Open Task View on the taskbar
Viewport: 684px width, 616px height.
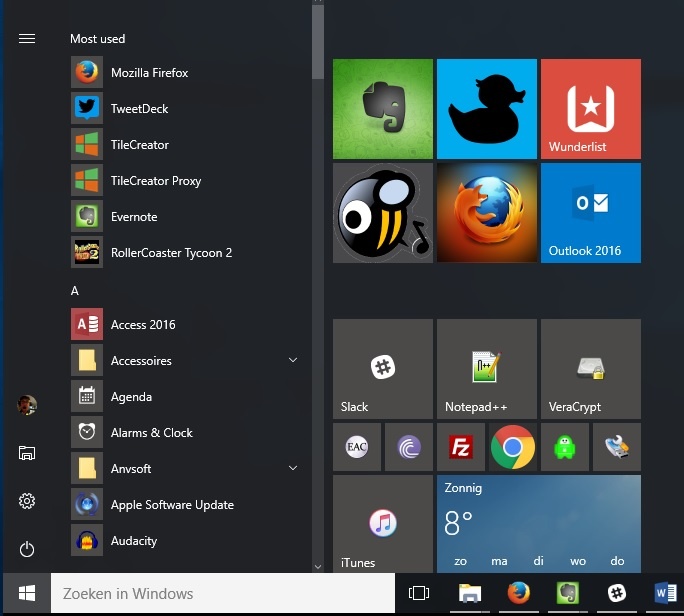click(x=419, y=593)
